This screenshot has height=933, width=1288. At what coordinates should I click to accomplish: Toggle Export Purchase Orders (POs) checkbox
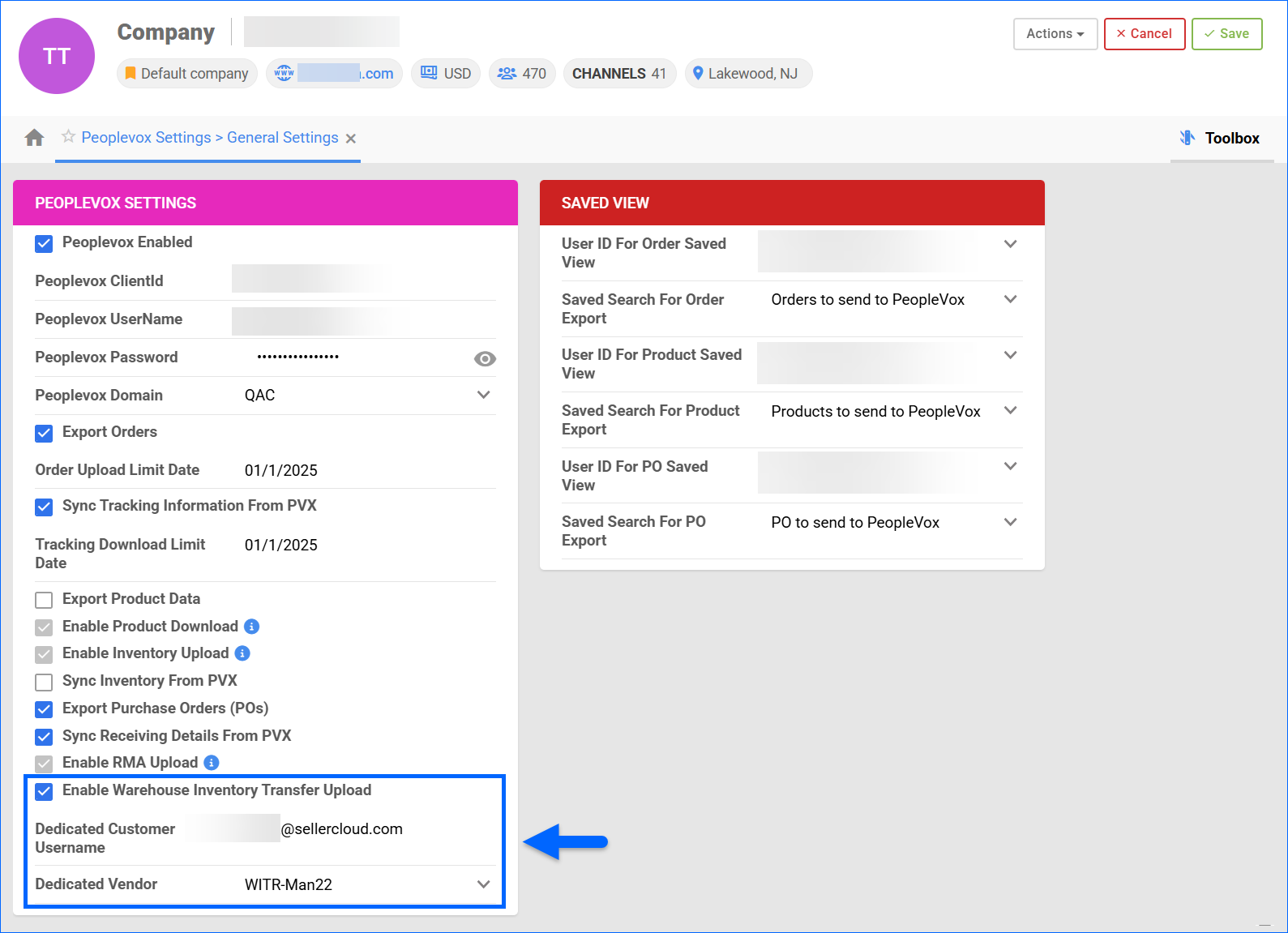point(44,709)
